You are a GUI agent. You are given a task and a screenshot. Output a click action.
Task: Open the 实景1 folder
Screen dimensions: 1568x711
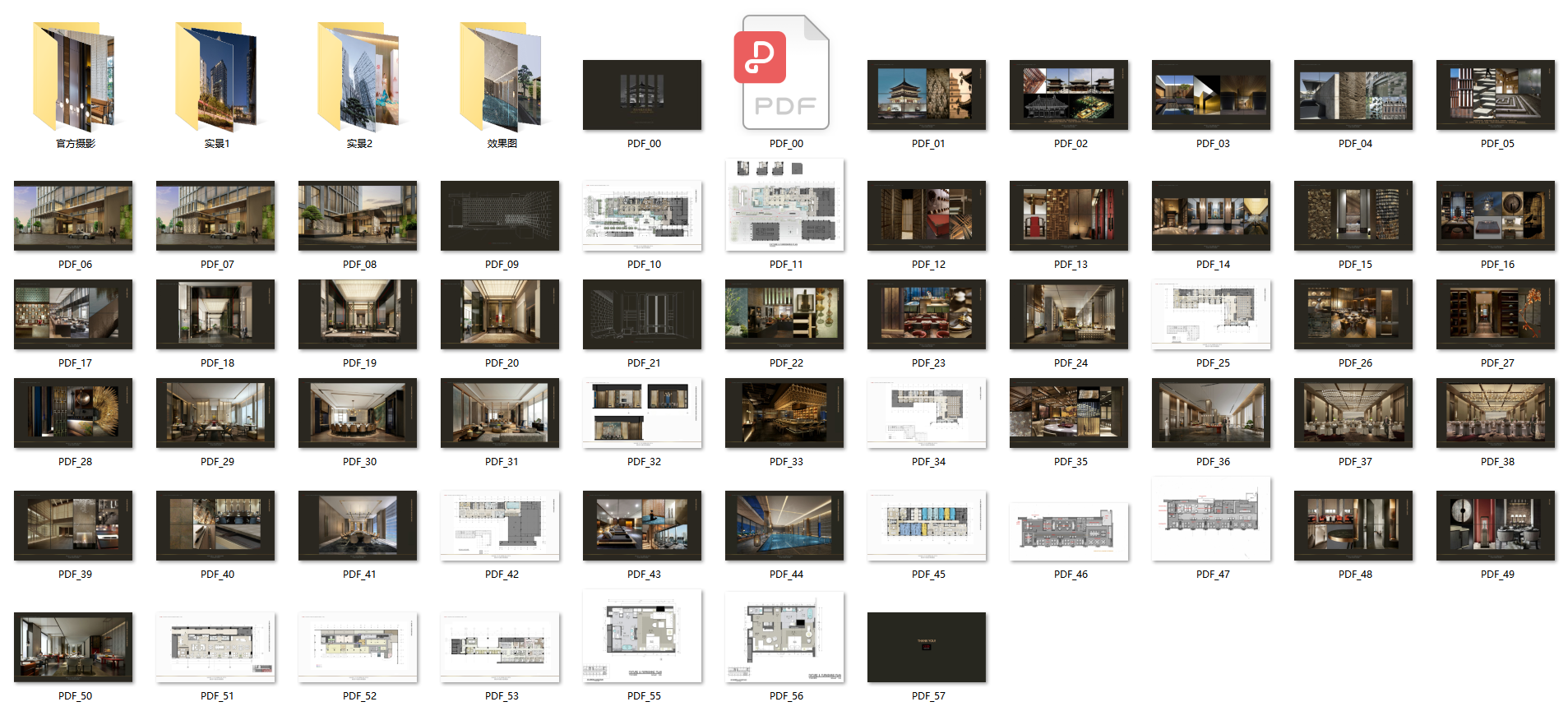click(x=216, y=78)
